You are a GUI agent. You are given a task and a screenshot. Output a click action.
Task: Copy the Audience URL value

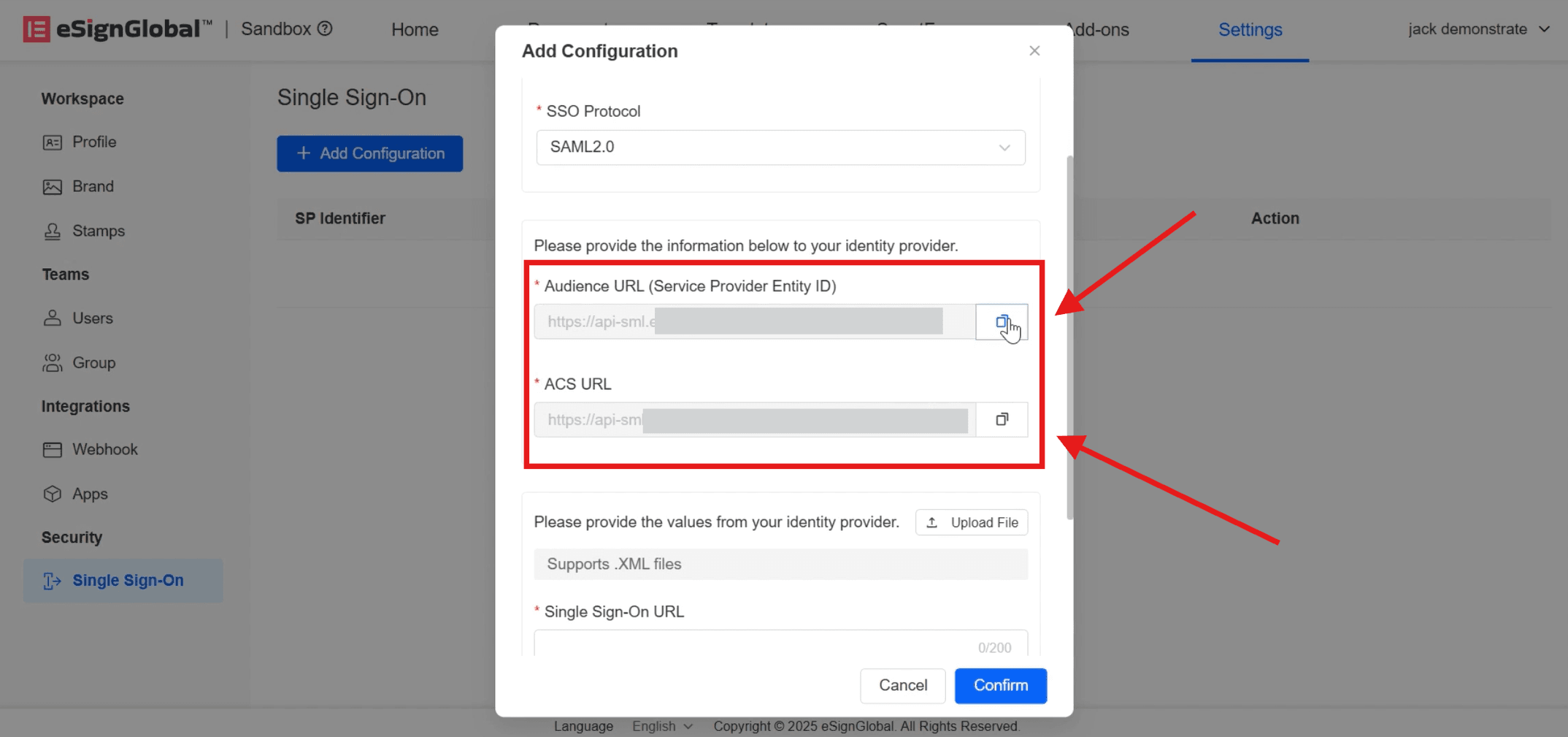[x=1002, y=322]
